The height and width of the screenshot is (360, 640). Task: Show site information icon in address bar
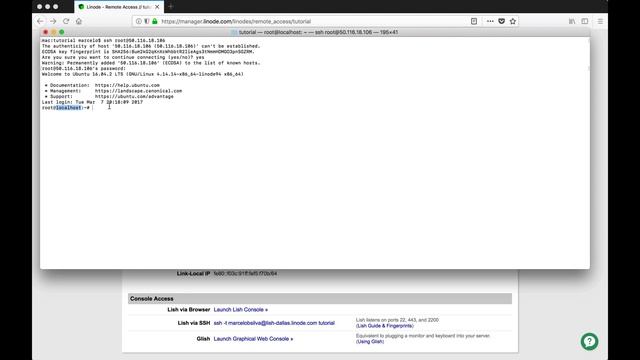(x=139, y=21)
